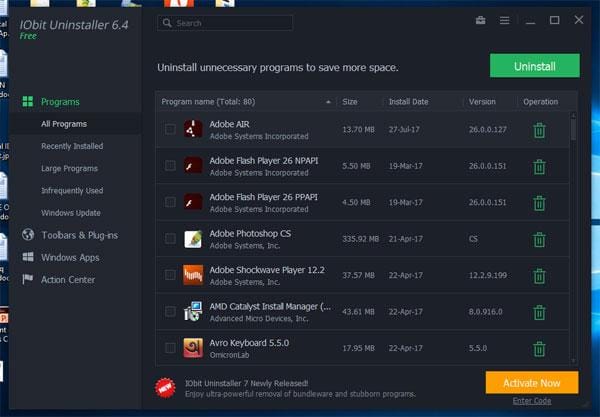600x417 pixels.
Task: Click the OmicronLab publisher text
Action: (x=230, y=355)
